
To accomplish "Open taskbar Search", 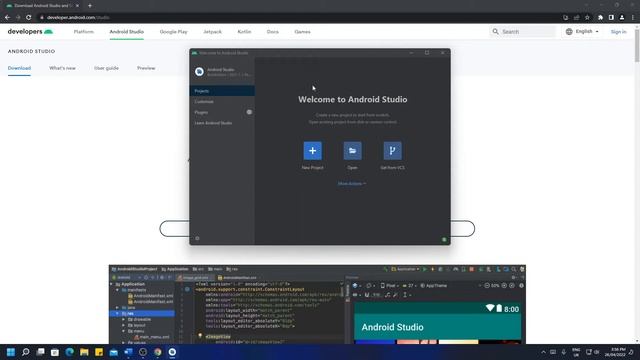I will tap(25, 352).
